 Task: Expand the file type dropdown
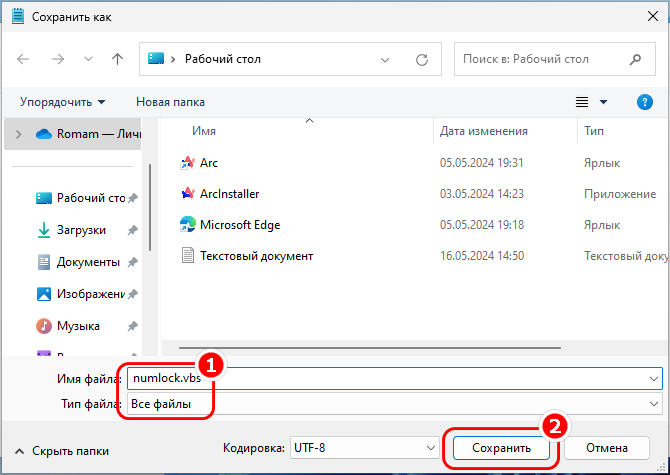coord(653,403)
